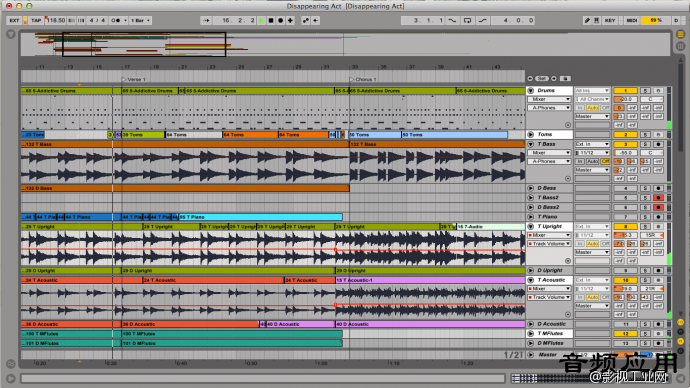Open T Bass 11/12 input channel dropdown
Screen dimensions: 690x388
592,153
